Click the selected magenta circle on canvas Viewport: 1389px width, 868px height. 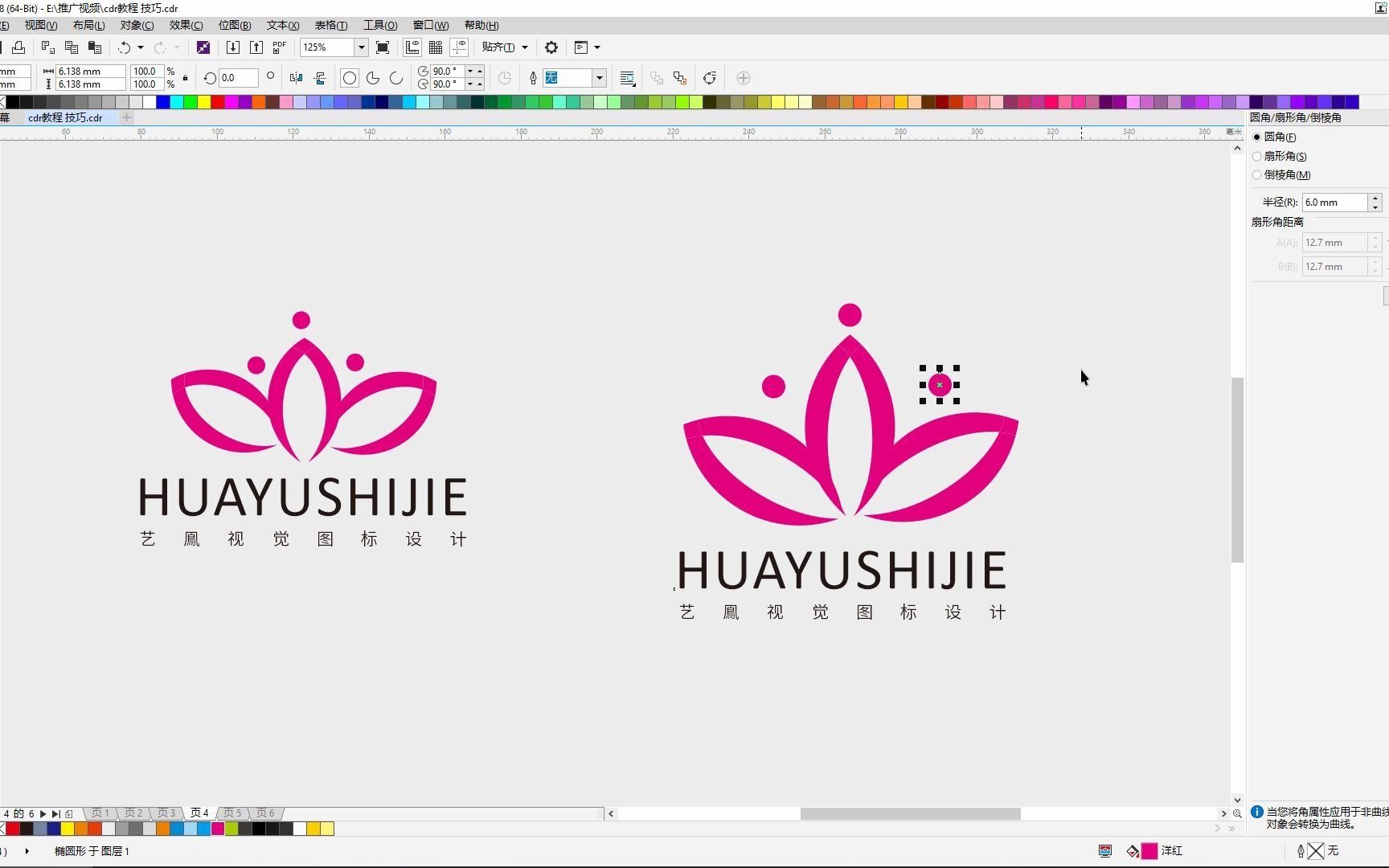(x=940, y=385)
